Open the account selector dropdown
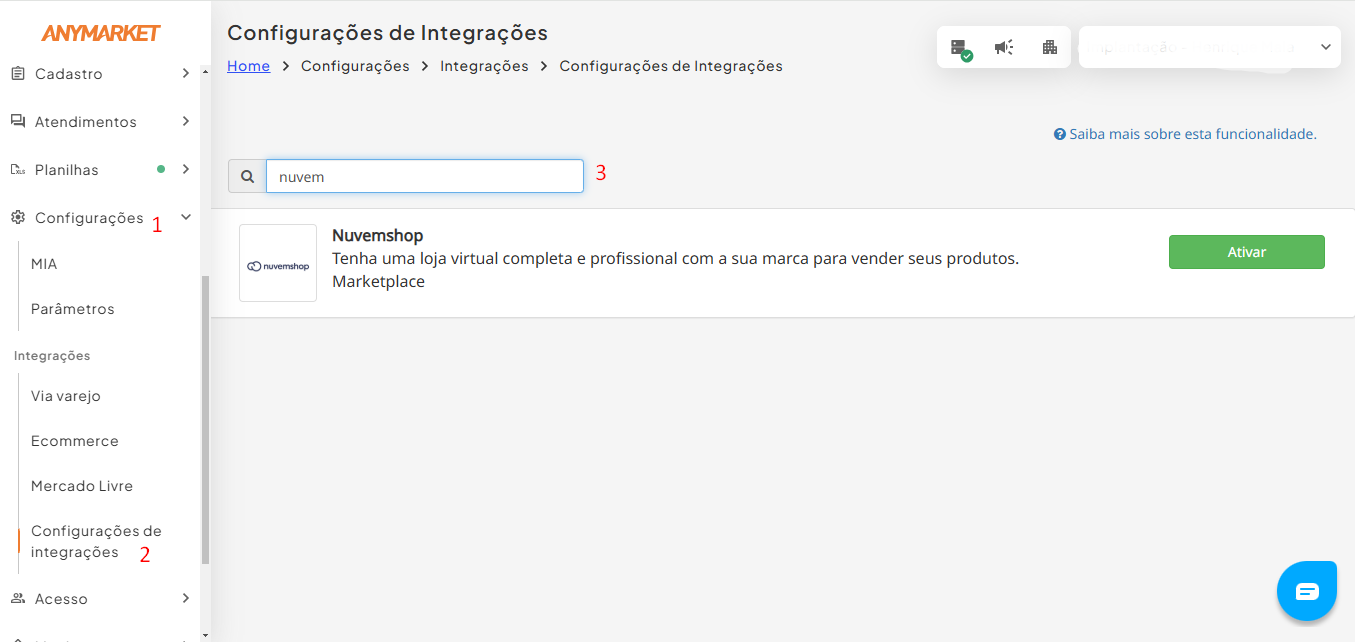Screen dimensions: 1355x642 tap(1210, 47)
